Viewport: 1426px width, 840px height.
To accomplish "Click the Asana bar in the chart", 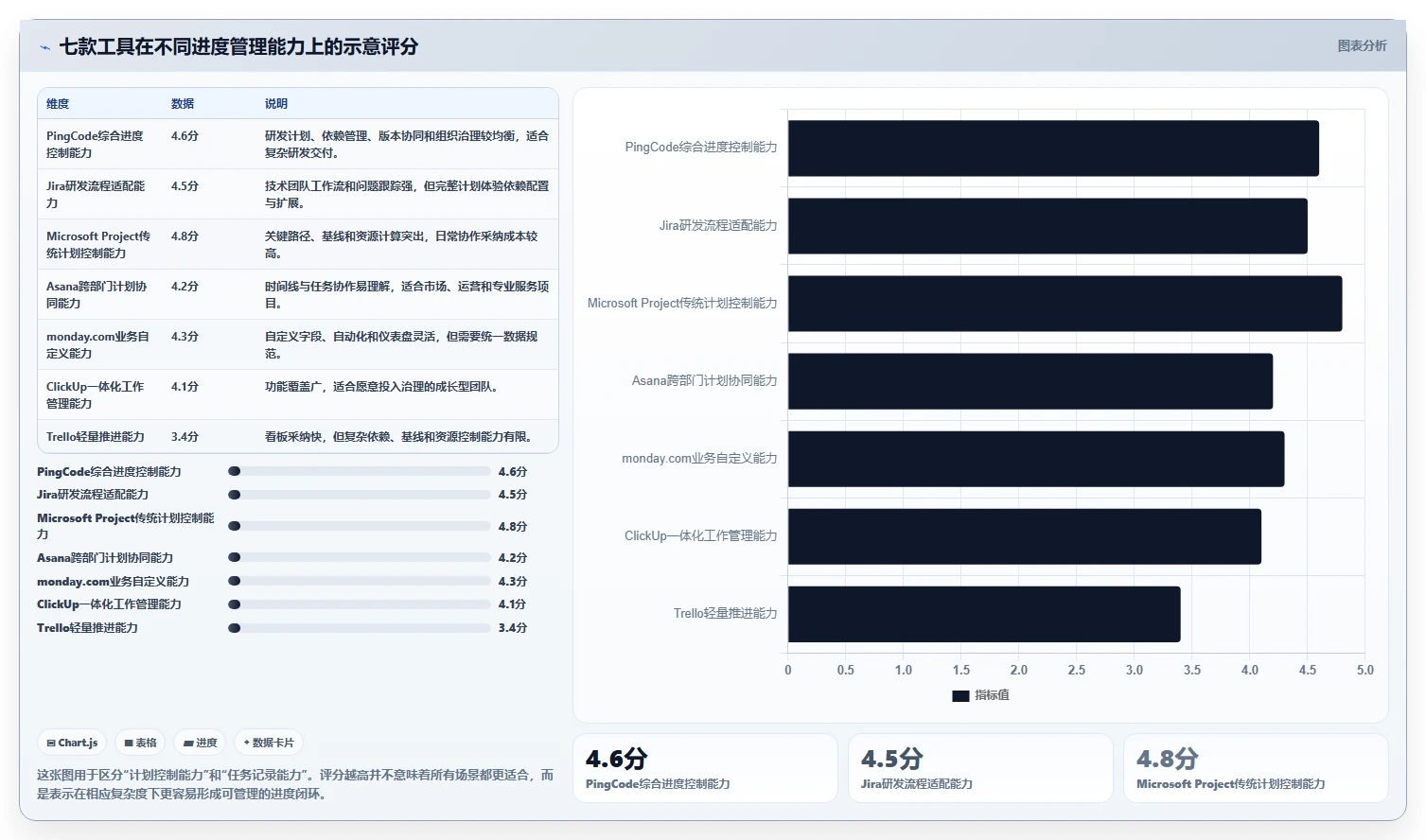I will pos(1030,381).
